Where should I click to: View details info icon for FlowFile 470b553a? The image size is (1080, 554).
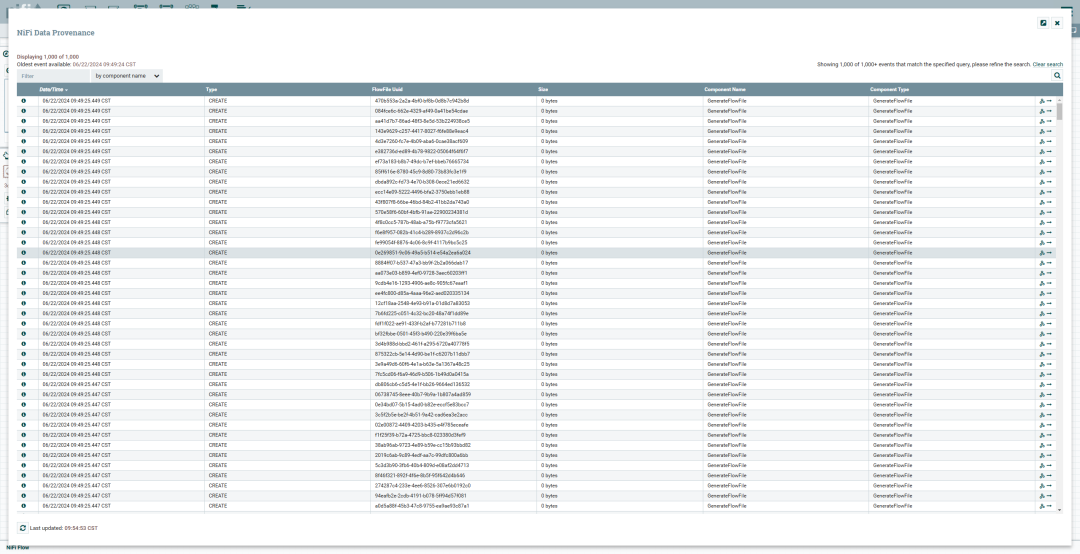23,101
